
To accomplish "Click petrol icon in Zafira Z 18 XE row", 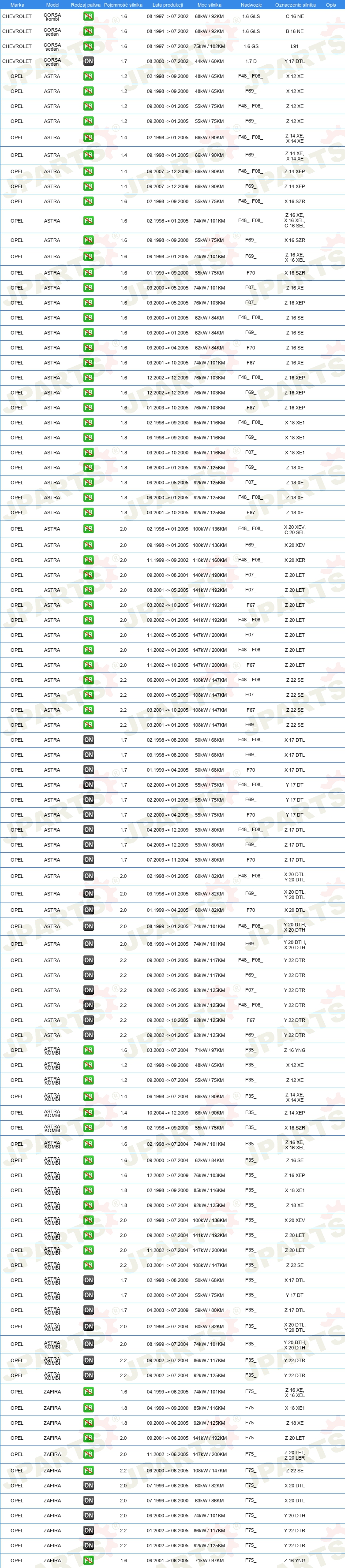I will (x=88, y=1423).
